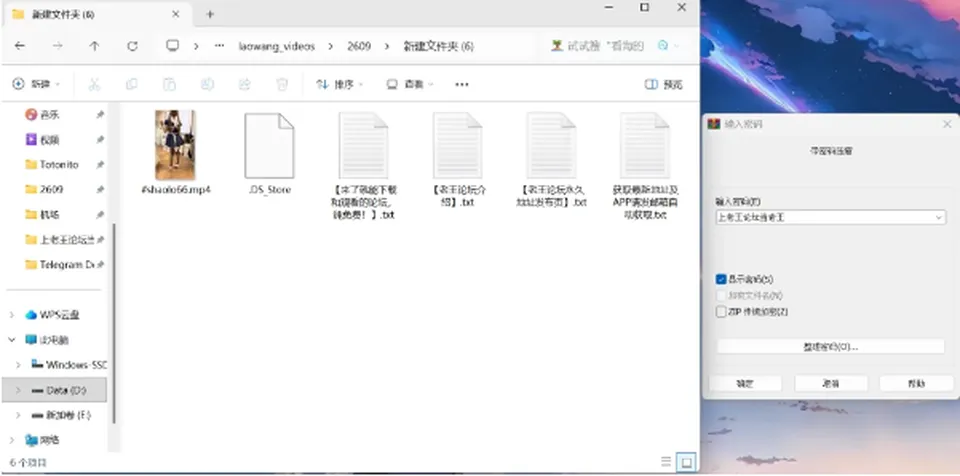Show hidden breadcrumb path with ellipsis
This screenshot has height=476, width=960.
[219, 47]
